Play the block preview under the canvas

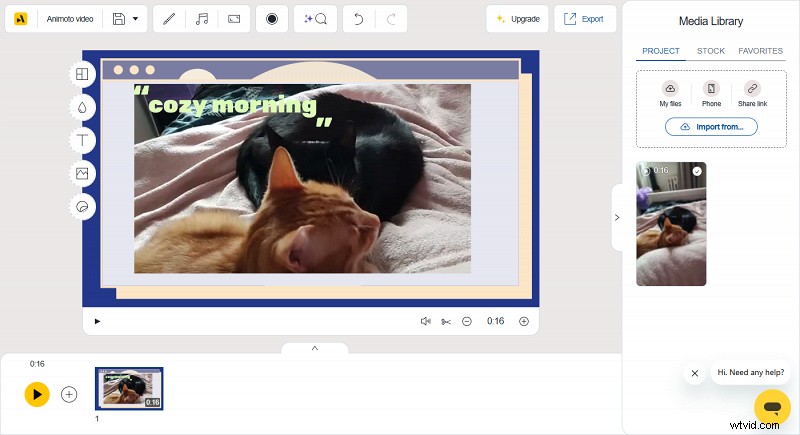click(97, 321)
